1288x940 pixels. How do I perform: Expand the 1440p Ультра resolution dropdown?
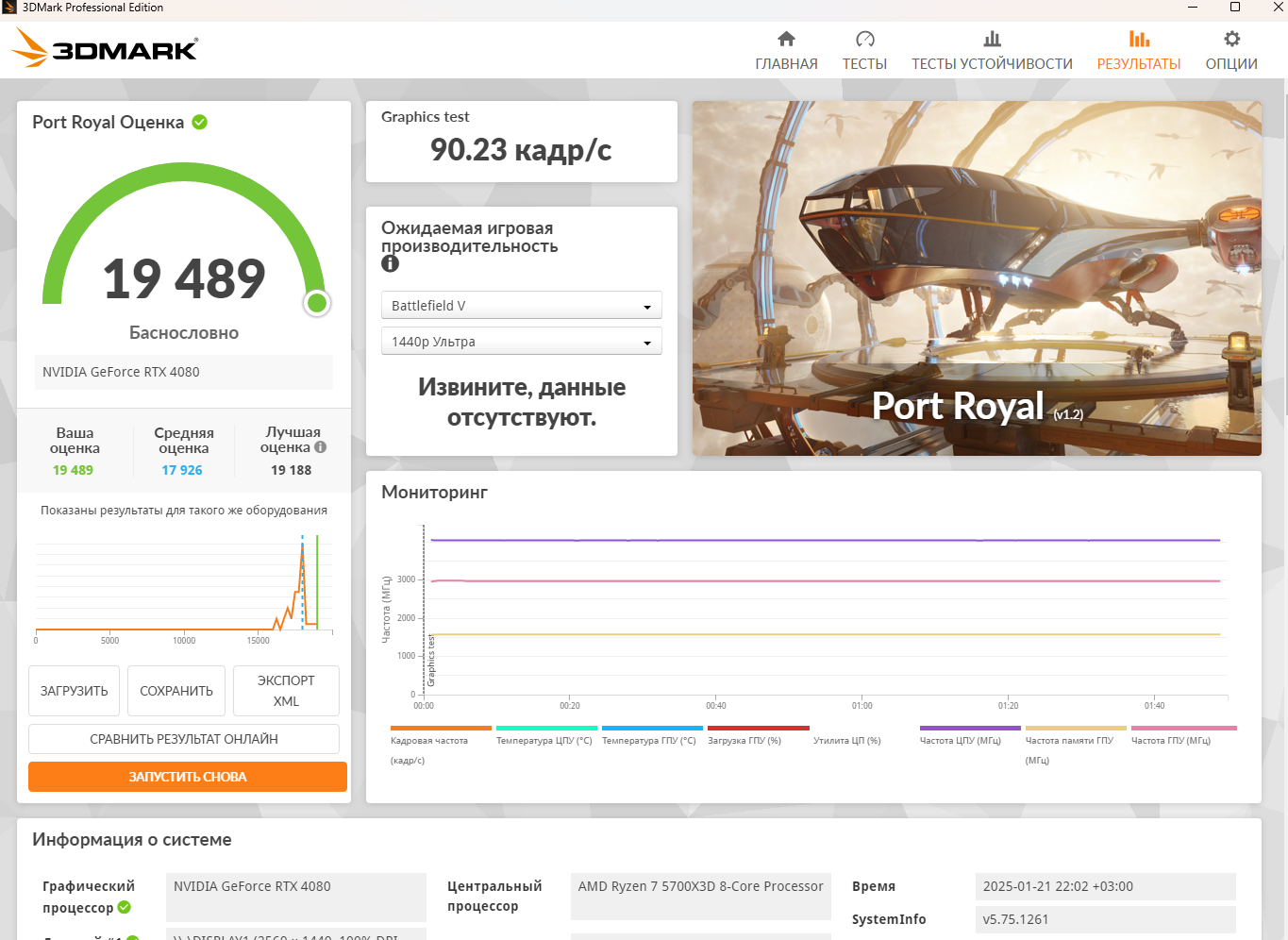point(522,342)
